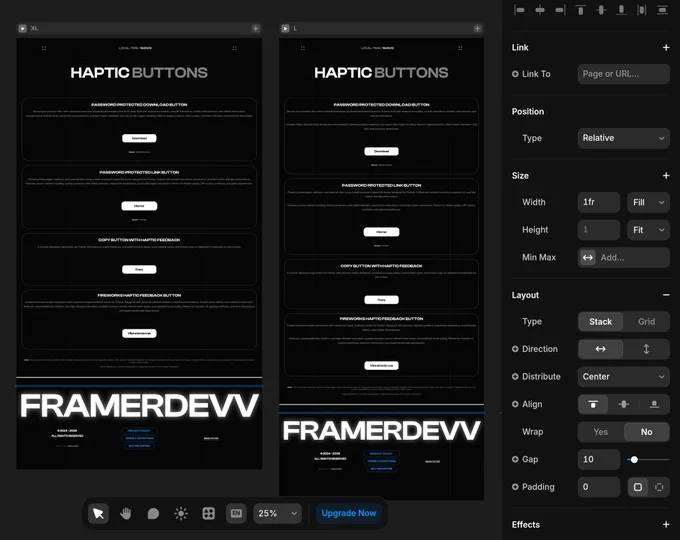
Task: Set layout type to Stack
Action: 601,322
